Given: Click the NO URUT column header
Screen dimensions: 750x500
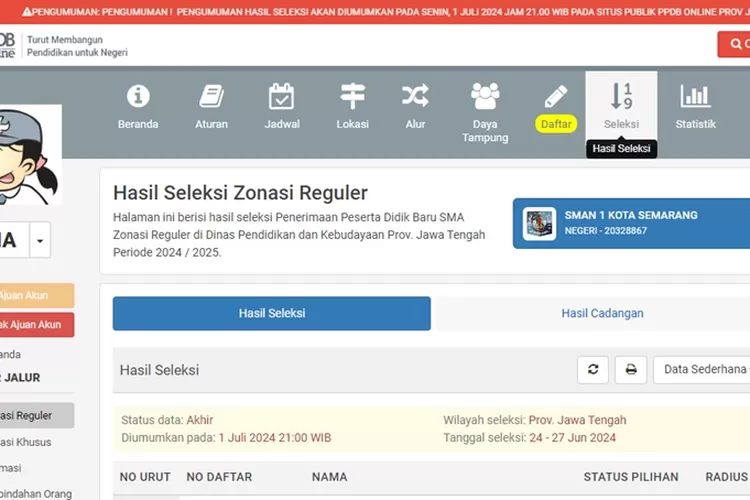Looking at the screenshot, I should tap(145, 477).
